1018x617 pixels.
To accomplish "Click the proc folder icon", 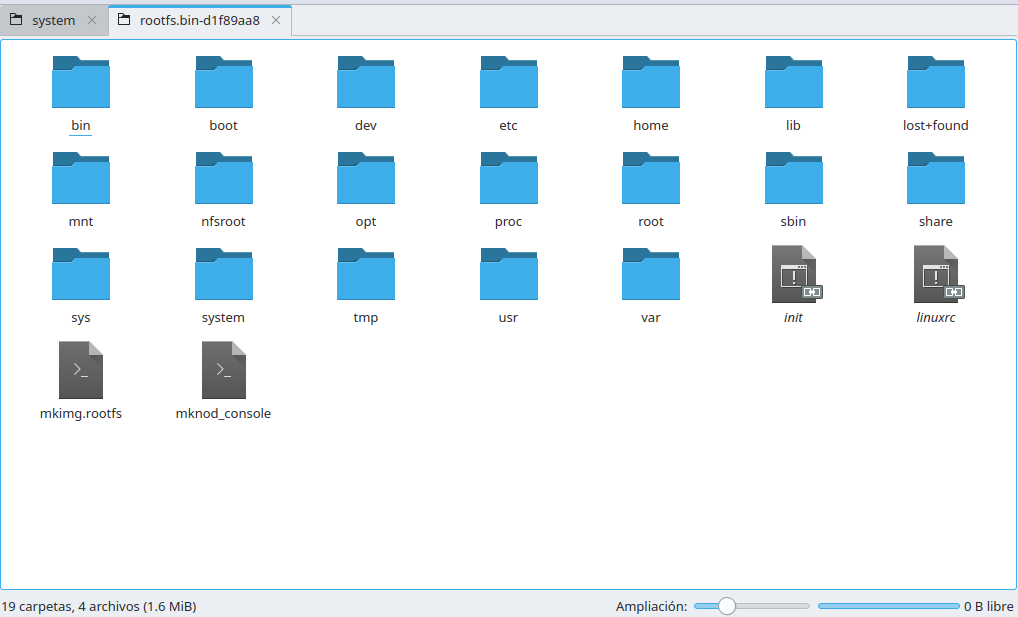I will pyautogui.click(x=508, y=179).
